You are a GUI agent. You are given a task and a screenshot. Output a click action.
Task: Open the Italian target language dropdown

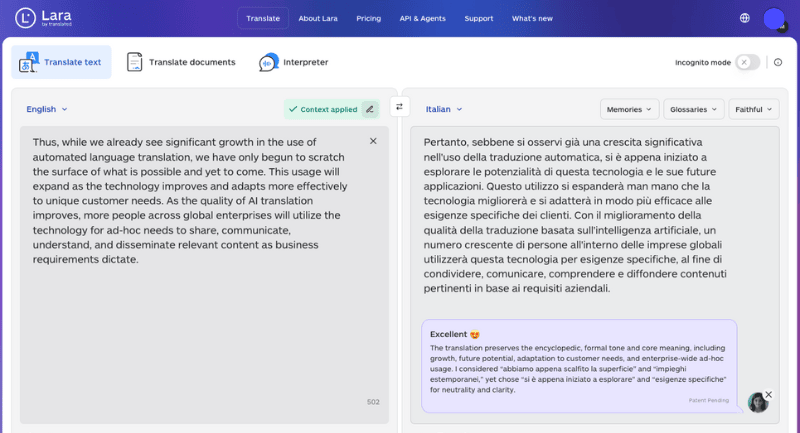coord(444,109)
